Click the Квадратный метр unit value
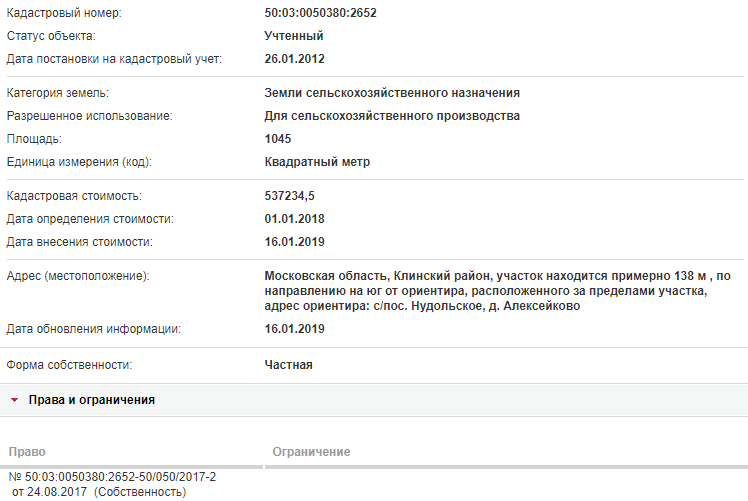 [x=317, y=162]
